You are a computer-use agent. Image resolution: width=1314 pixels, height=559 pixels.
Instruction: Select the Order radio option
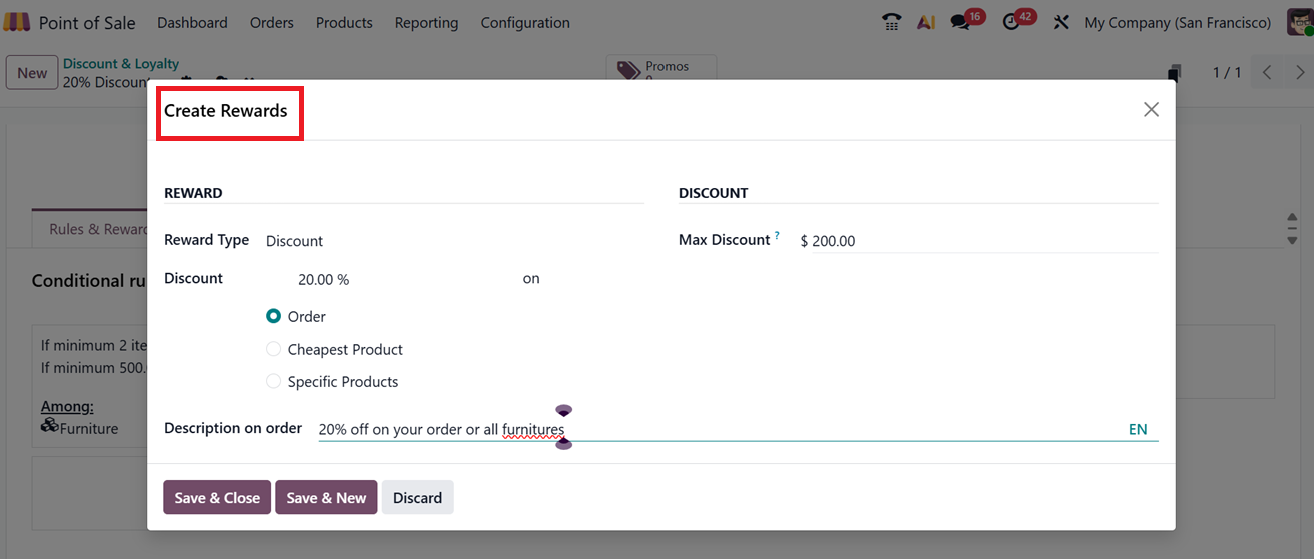click(274, 317)
